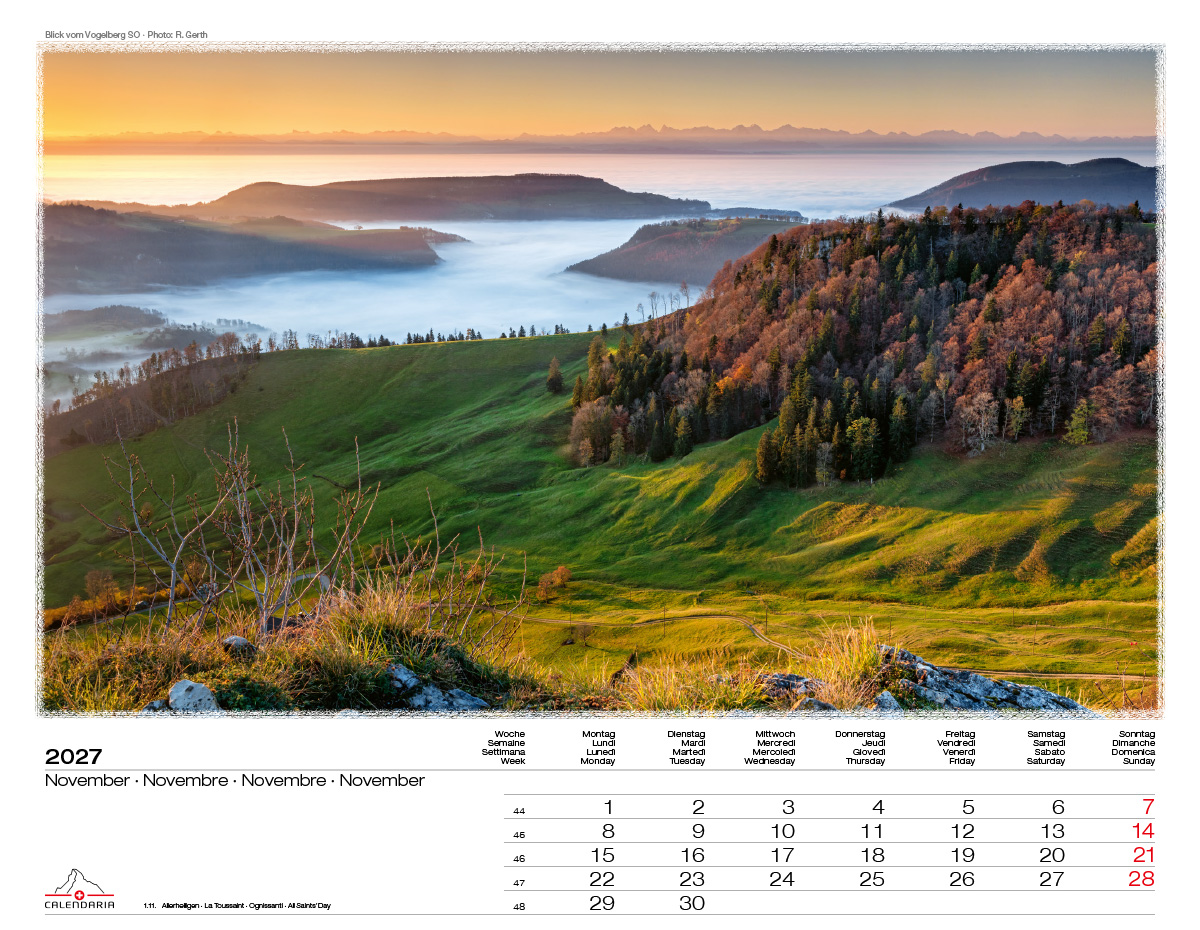This screenshot has width=1200, height=930.
Task: Click the 'Montag' Monday column header
Action: click(598, 734)
